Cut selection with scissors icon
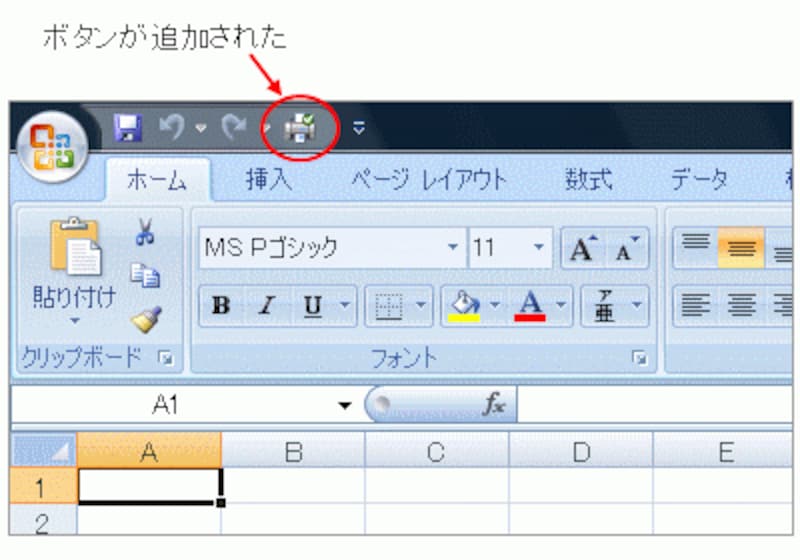This screenshot has width=800, height=560. pos(145,232)
